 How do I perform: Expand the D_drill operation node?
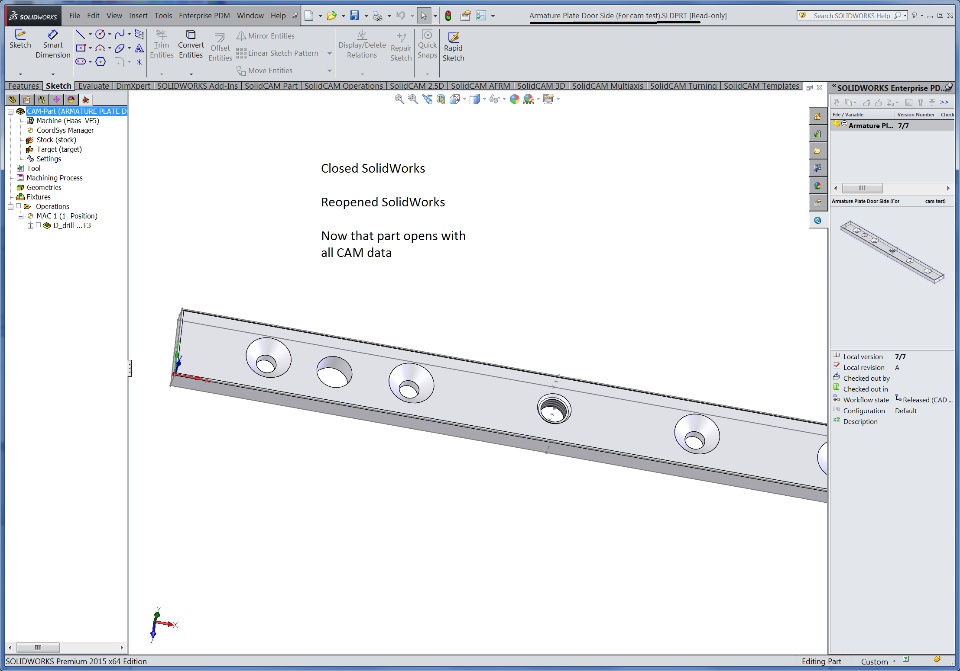(31, 225)
